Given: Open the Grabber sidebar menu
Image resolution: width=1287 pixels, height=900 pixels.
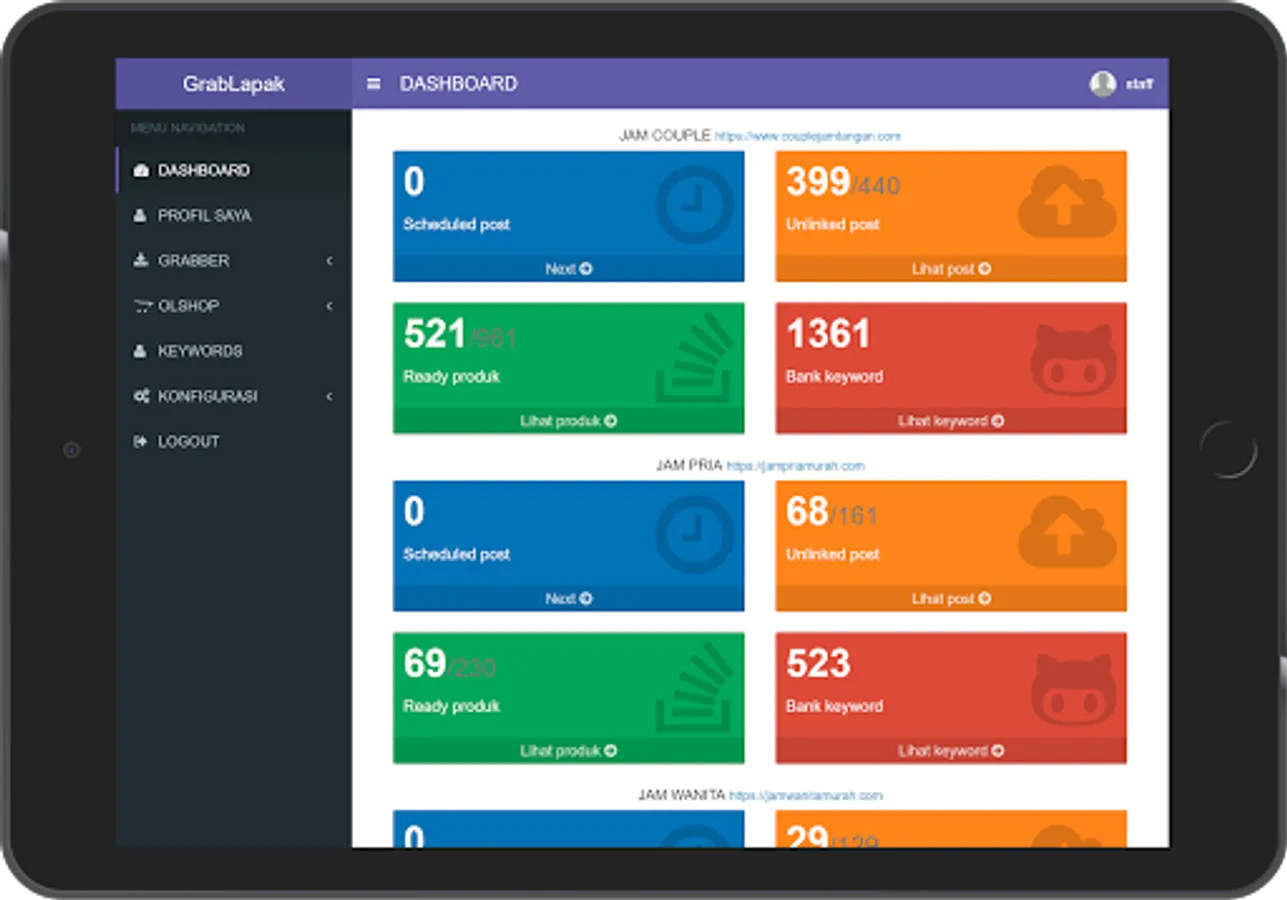Looking at the screenshot, I should tap(233, 260).
